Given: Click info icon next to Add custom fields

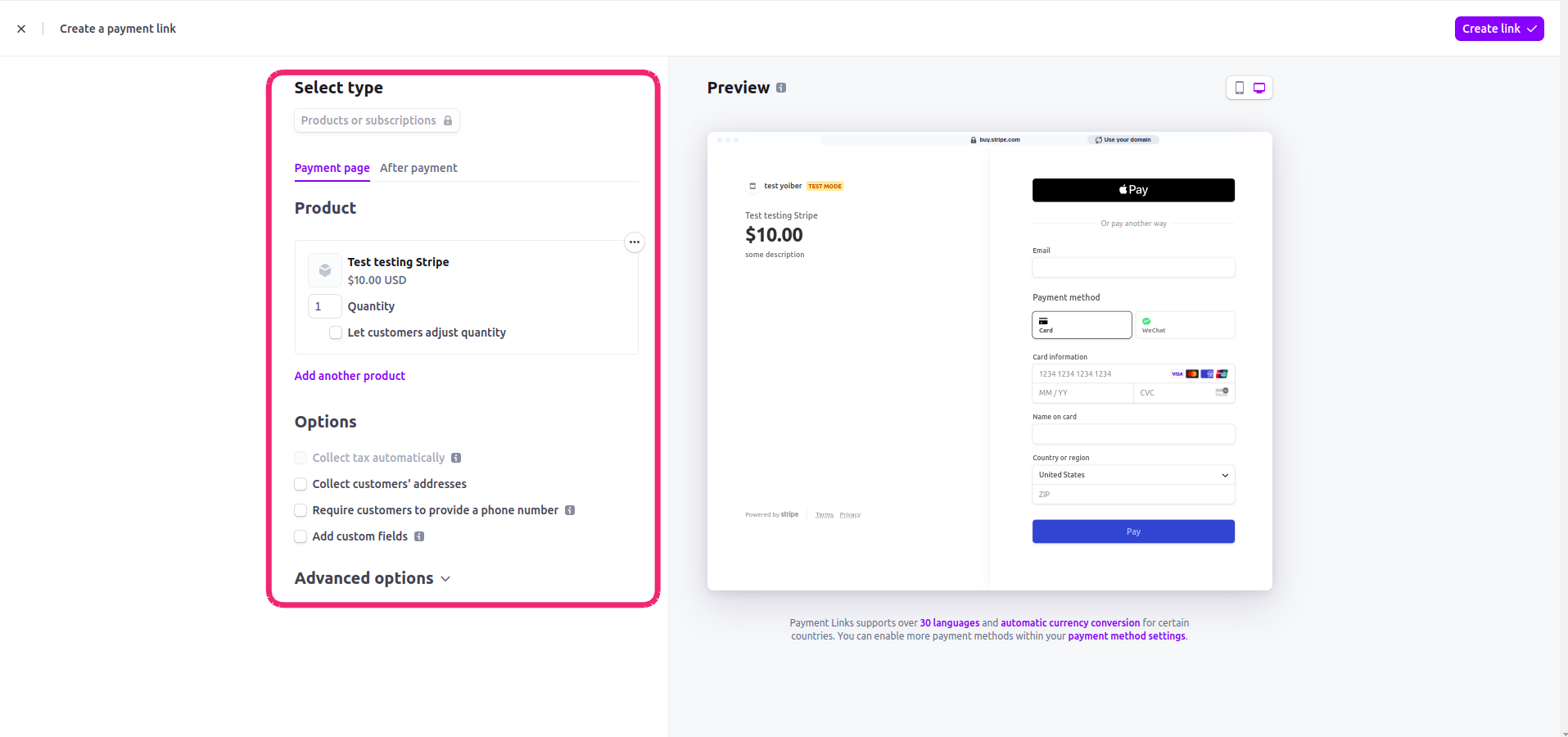Looking at the screenshot, I should [419, 536].
